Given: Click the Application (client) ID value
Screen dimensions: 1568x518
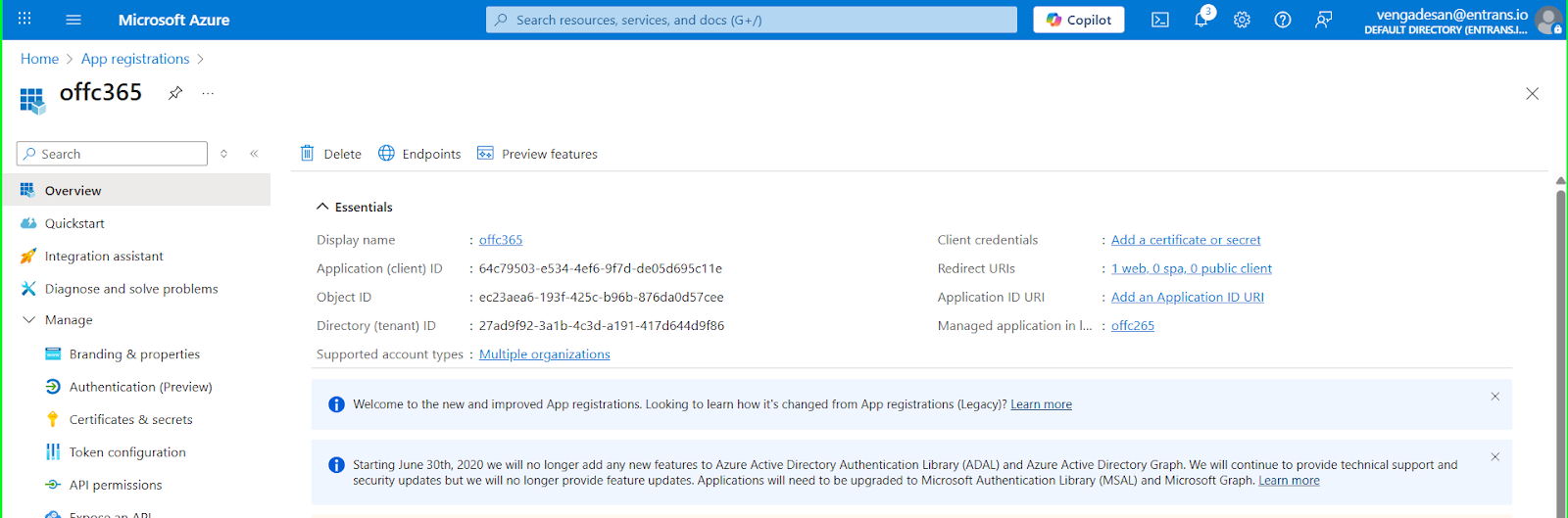Looking at the screenshot, I should tap(601, 268).
